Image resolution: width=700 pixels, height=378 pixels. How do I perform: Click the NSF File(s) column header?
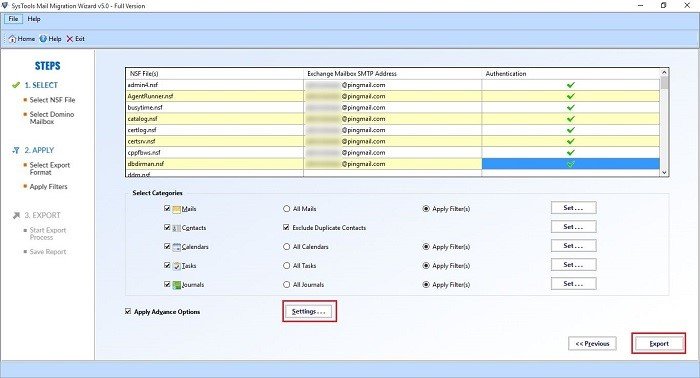[x=215, y=74]
